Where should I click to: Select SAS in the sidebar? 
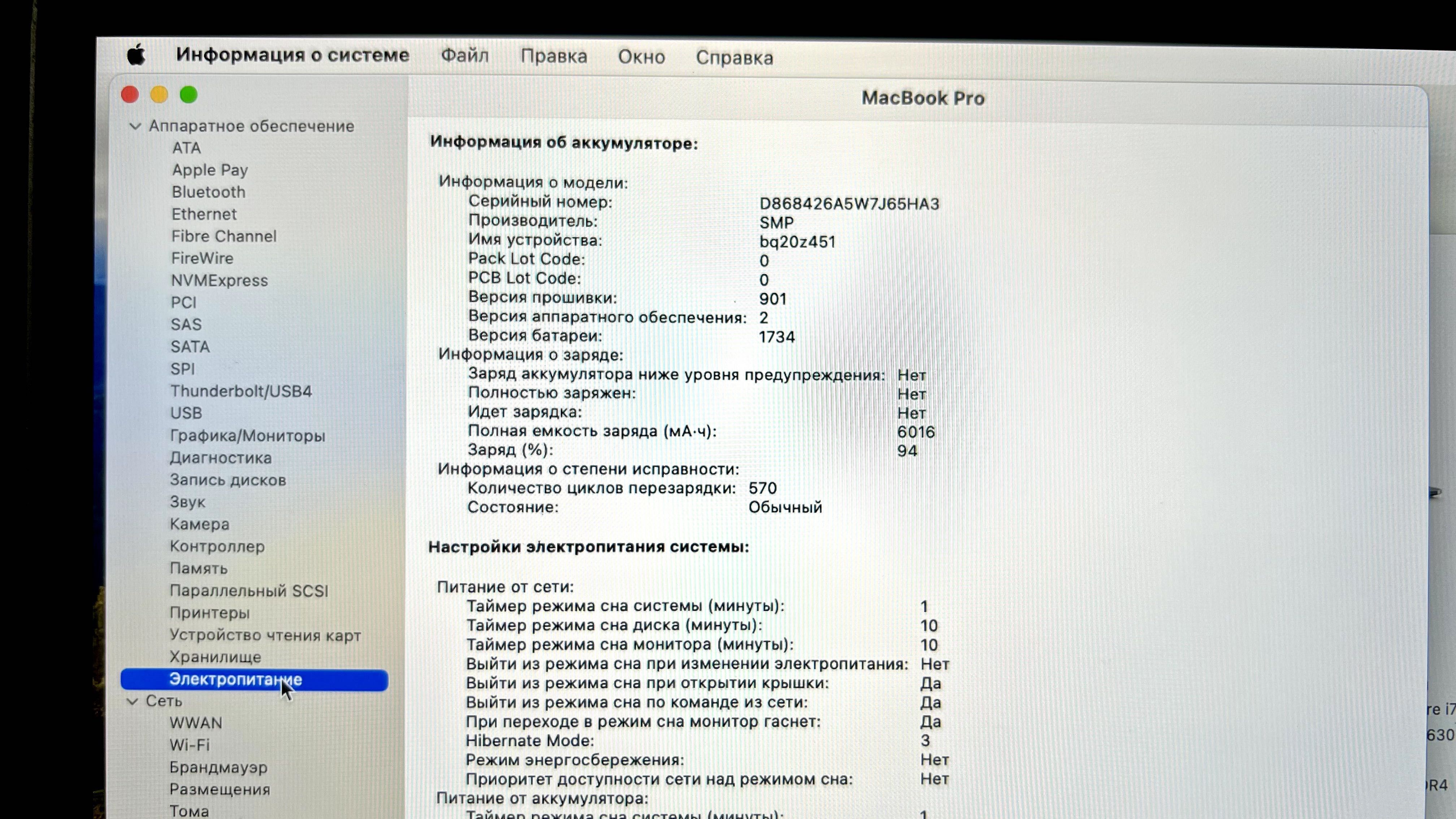tap(186, 324)
